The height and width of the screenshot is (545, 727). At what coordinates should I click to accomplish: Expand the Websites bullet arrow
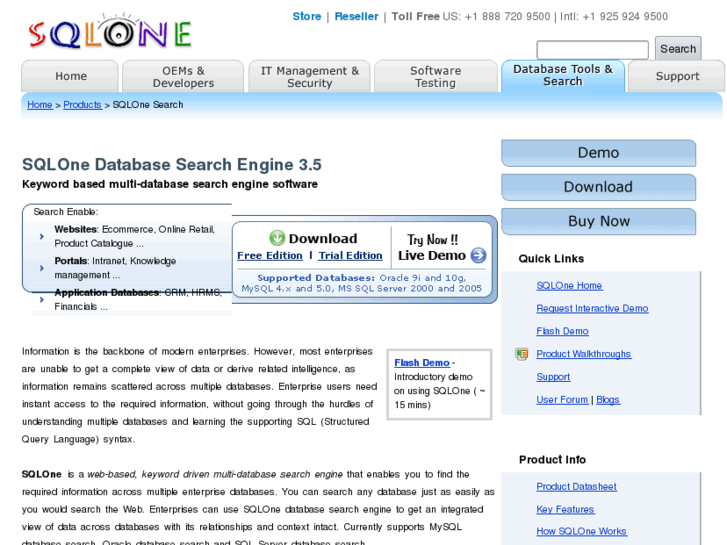click(x=42, y=237)
